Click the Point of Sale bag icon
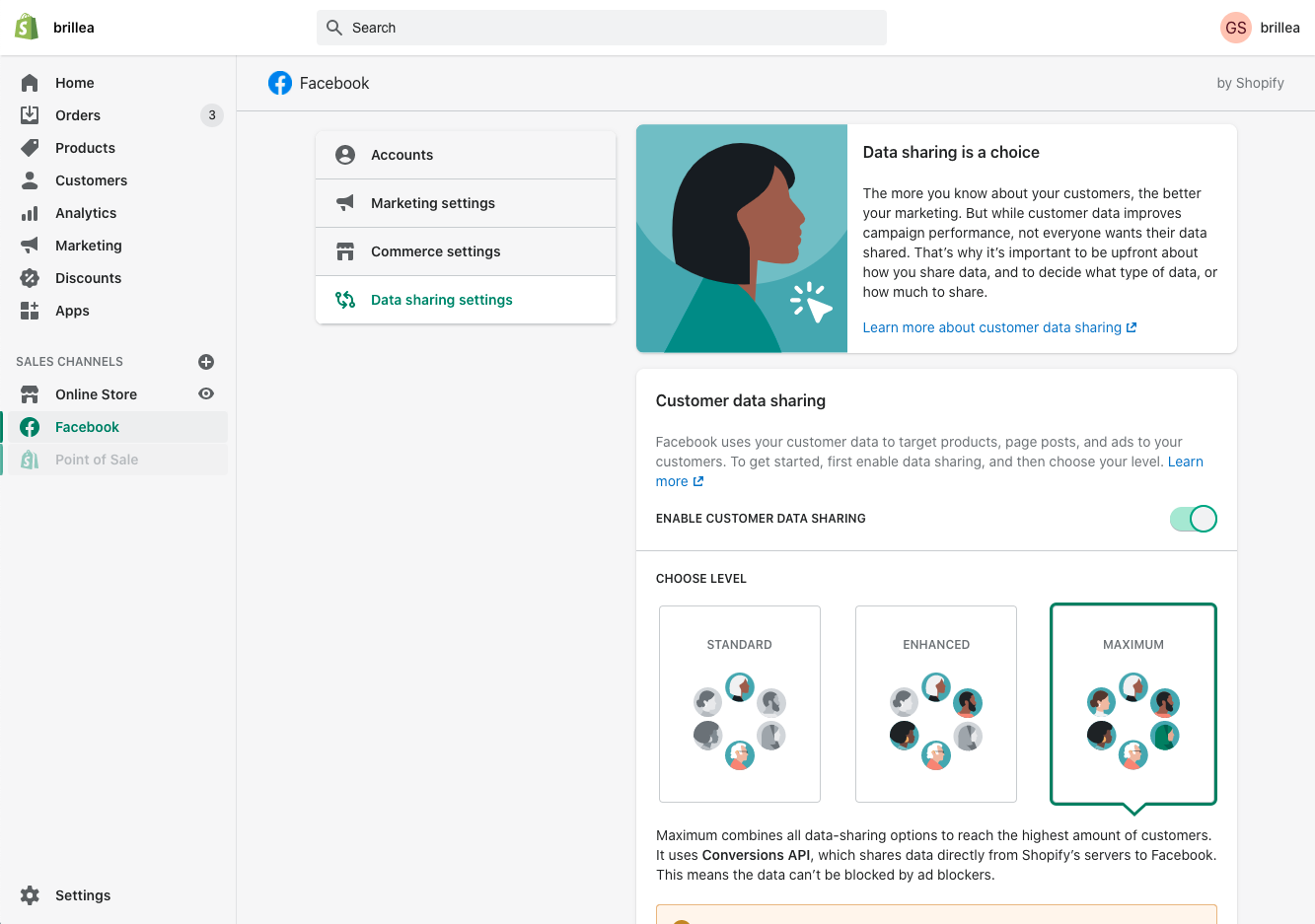 (x=30, y=460)
